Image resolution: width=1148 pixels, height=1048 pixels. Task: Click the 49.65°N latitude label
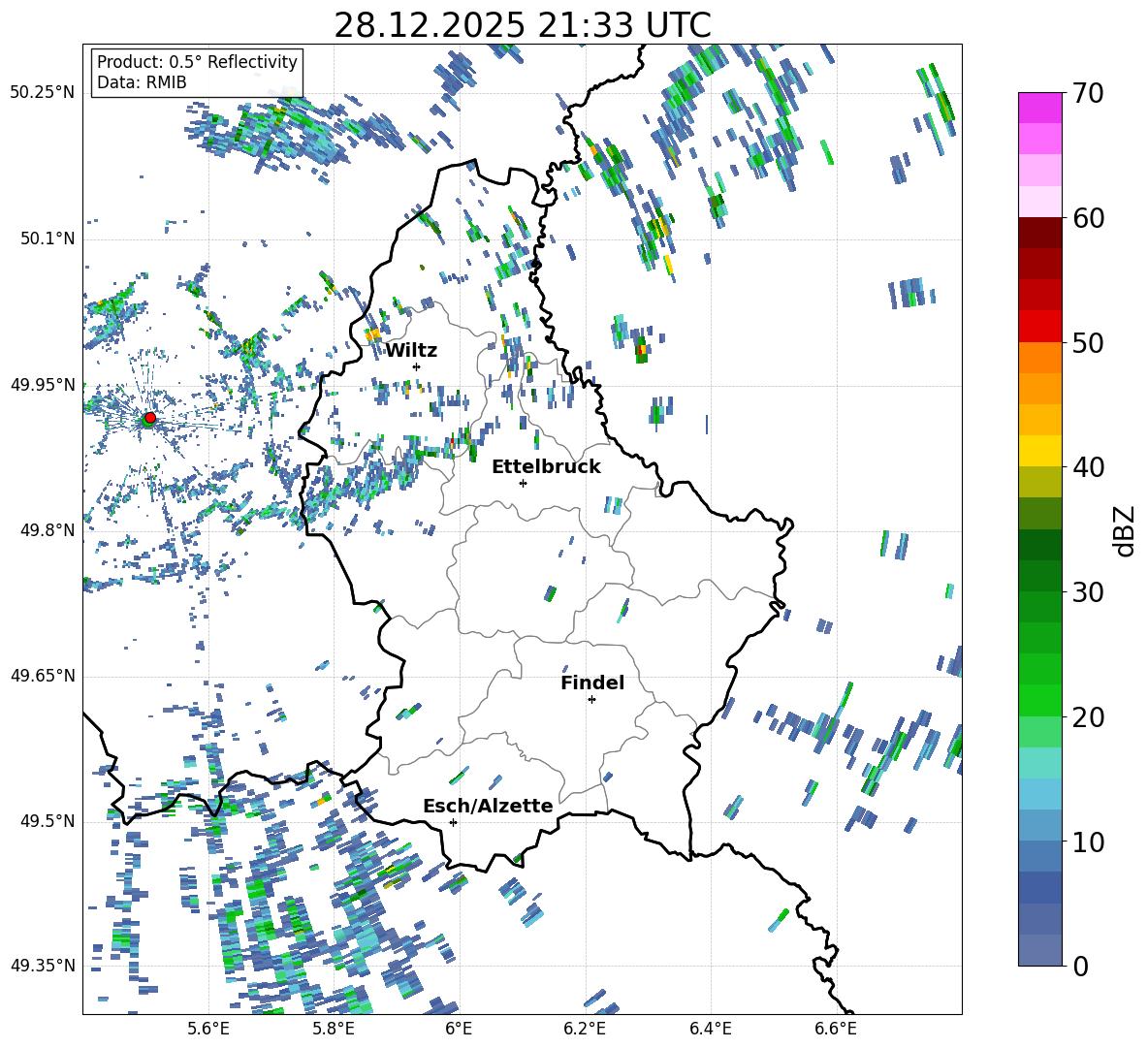click(43, 675)
